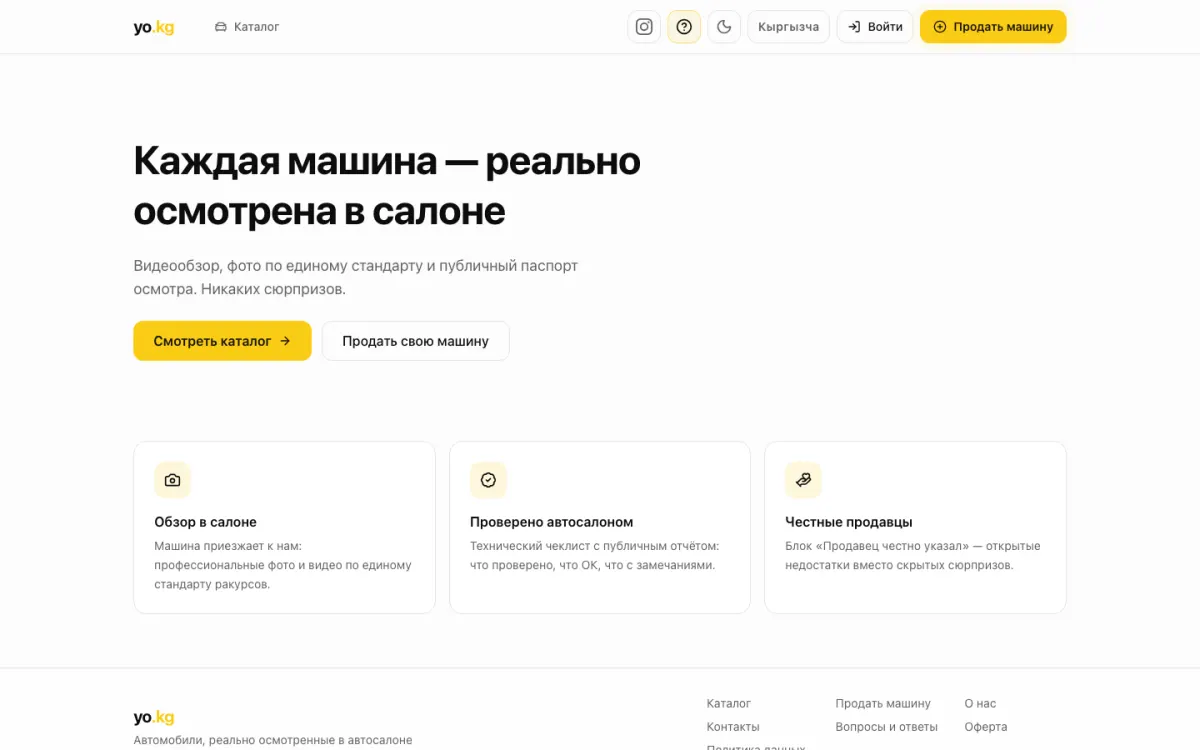Viewport: 1200px width, 750px height.
Task: Click the tag icon in Честные продавцы card
Action: (803, 480)
